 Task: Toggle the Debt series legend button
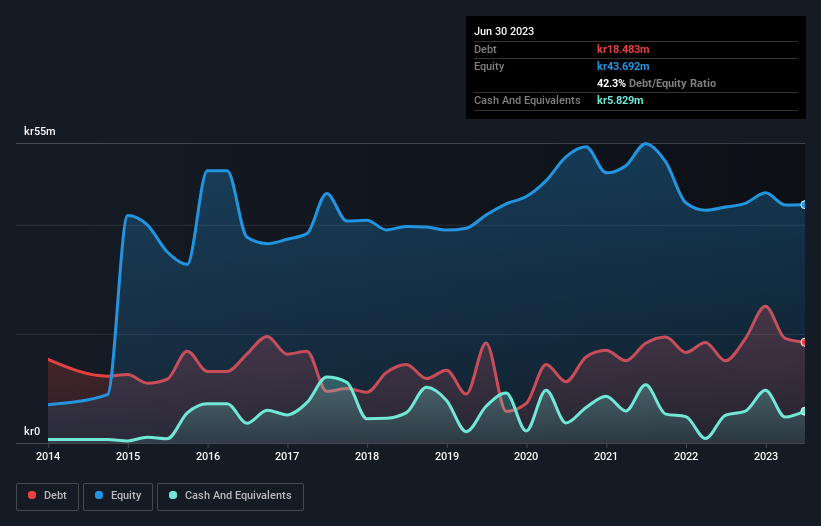pos(47,496)
